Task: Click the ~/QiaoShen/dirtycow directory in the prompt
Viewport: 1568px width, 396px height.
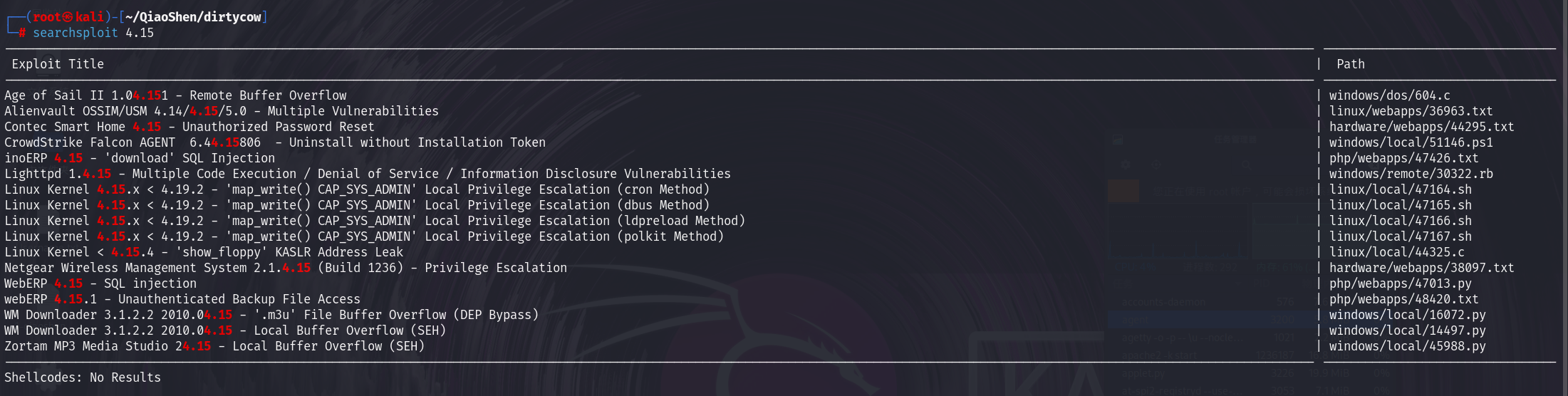Action: tap(193, 17)
